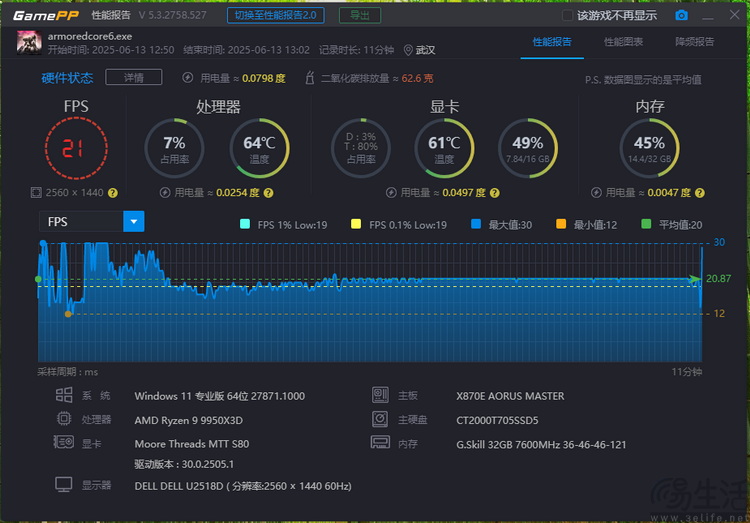Click the GPU 61℃ temperature gauge
This screenshot has width=750, height=523.
point(444,148)
